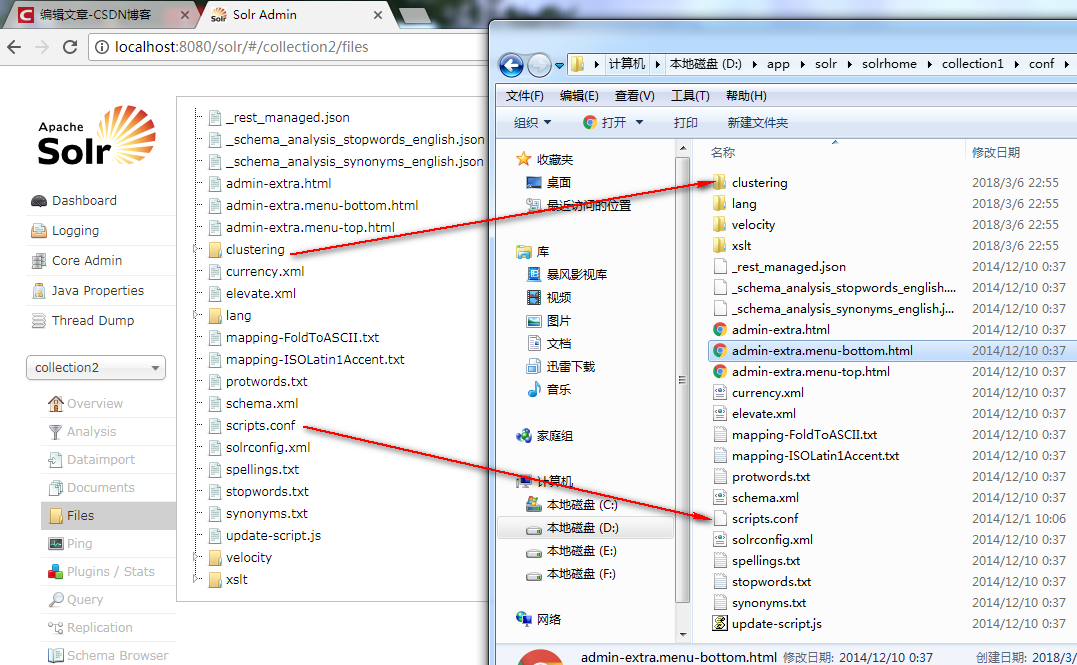Click the 名称 column header
The width and height of the screenshot is (1077, 665).
tap(723, 153)
